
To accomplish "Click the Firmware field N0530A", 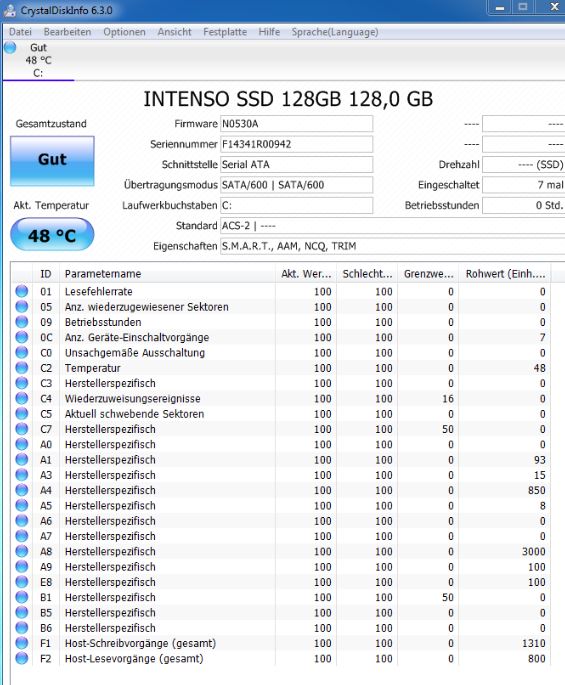I will pos(296,124).
